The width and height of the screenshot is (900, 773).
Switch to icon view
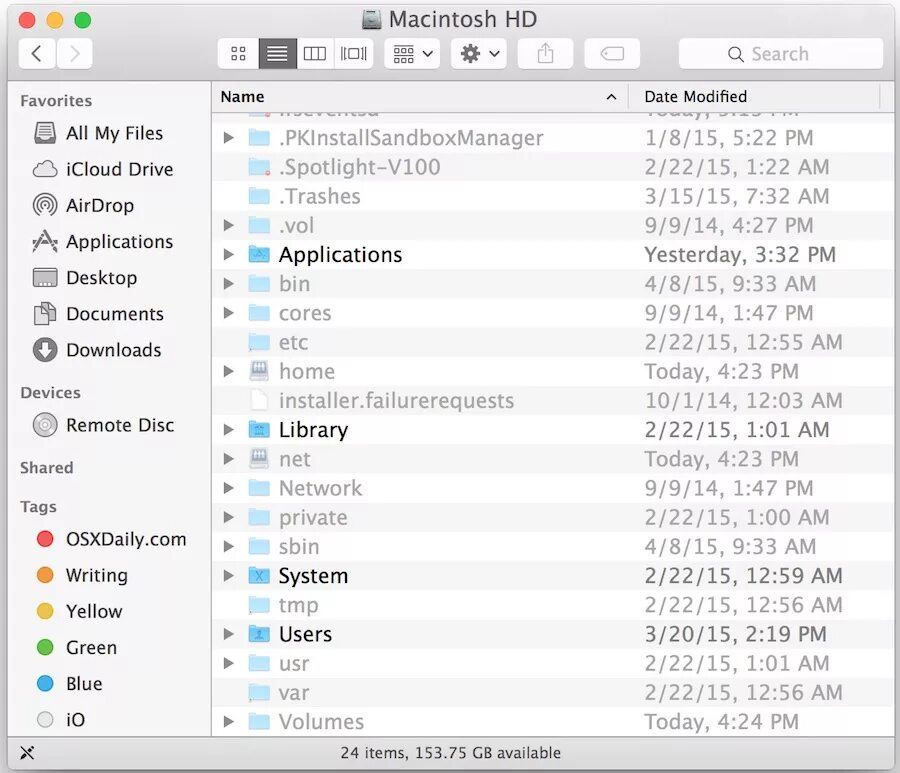pyautogui.click(x=238, y=54)
